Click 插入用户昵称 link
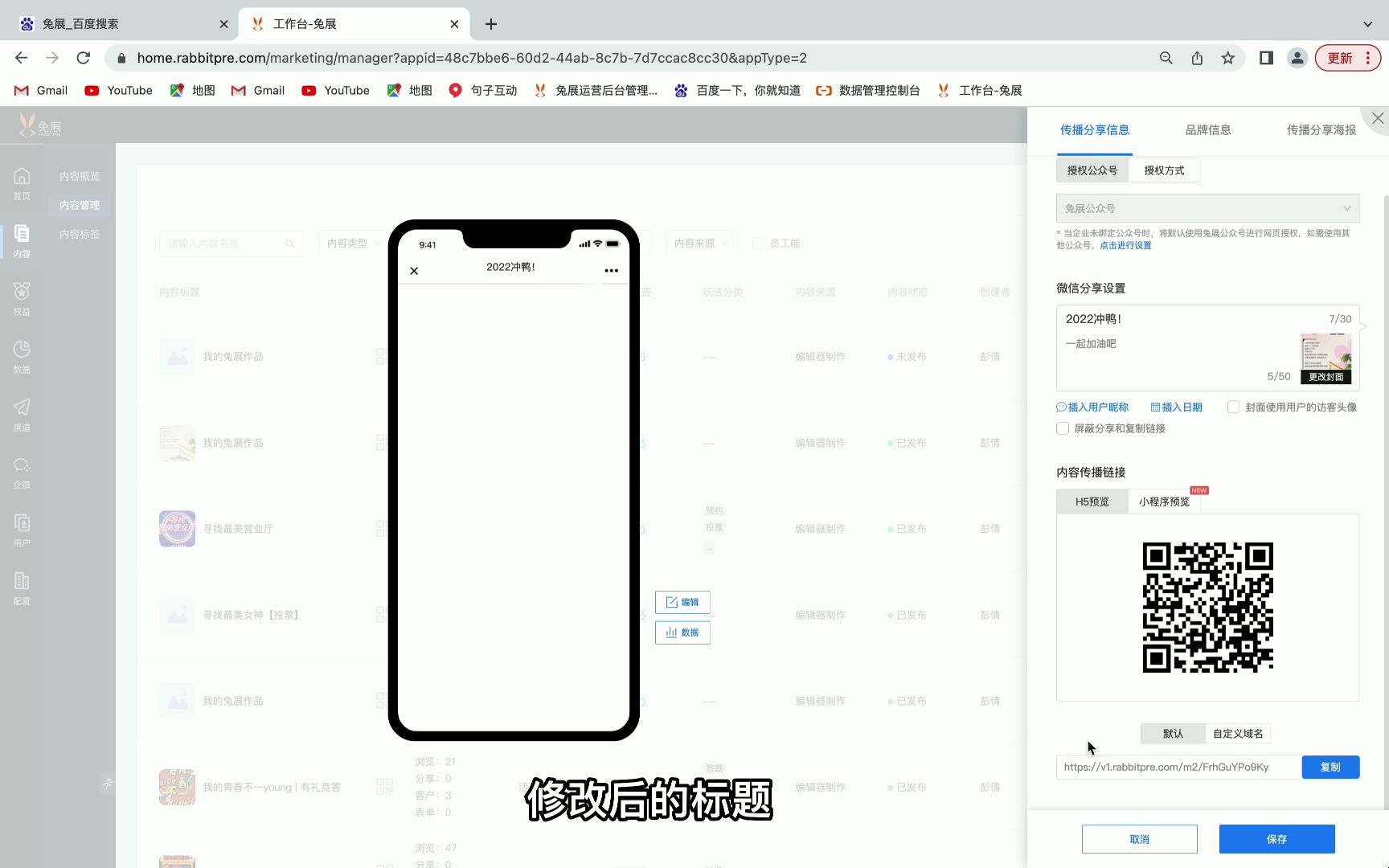Image resolution: width=1389 pixels, height=868 pixels. pyautogui.click(x=1092, y=407)
